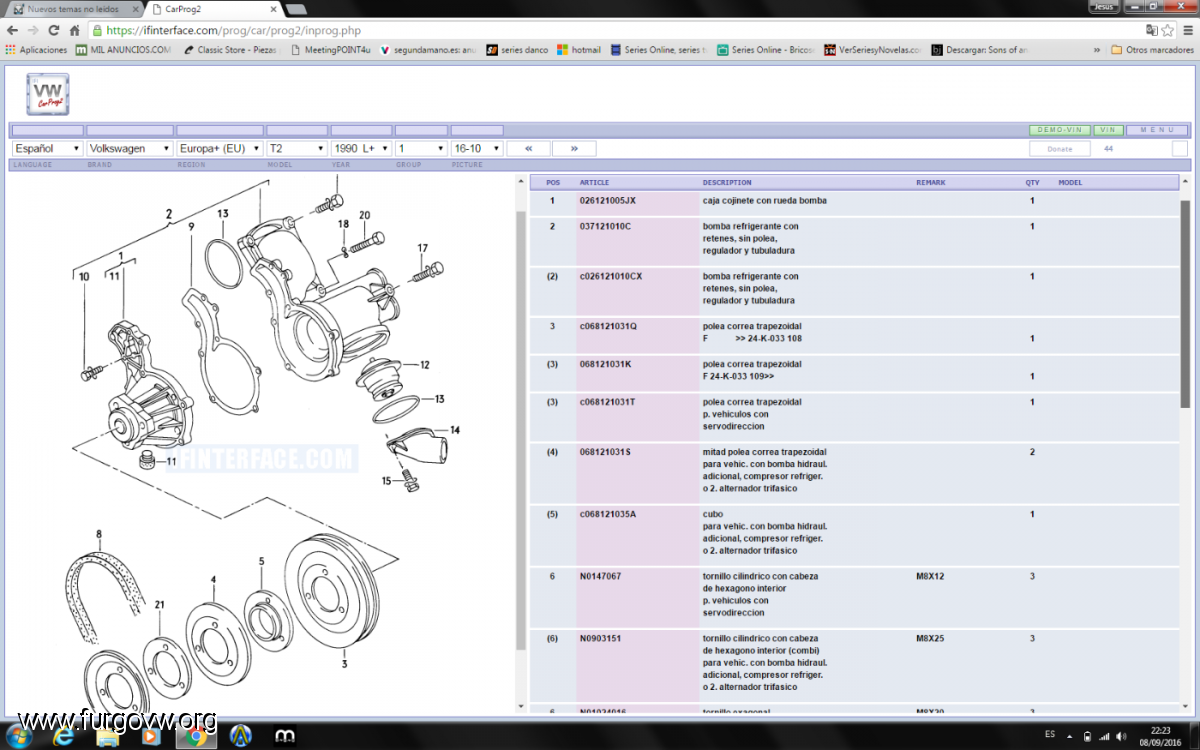
Task: Launch Internet Explorer from the taskbar
Action: click(x=65, y=736)
